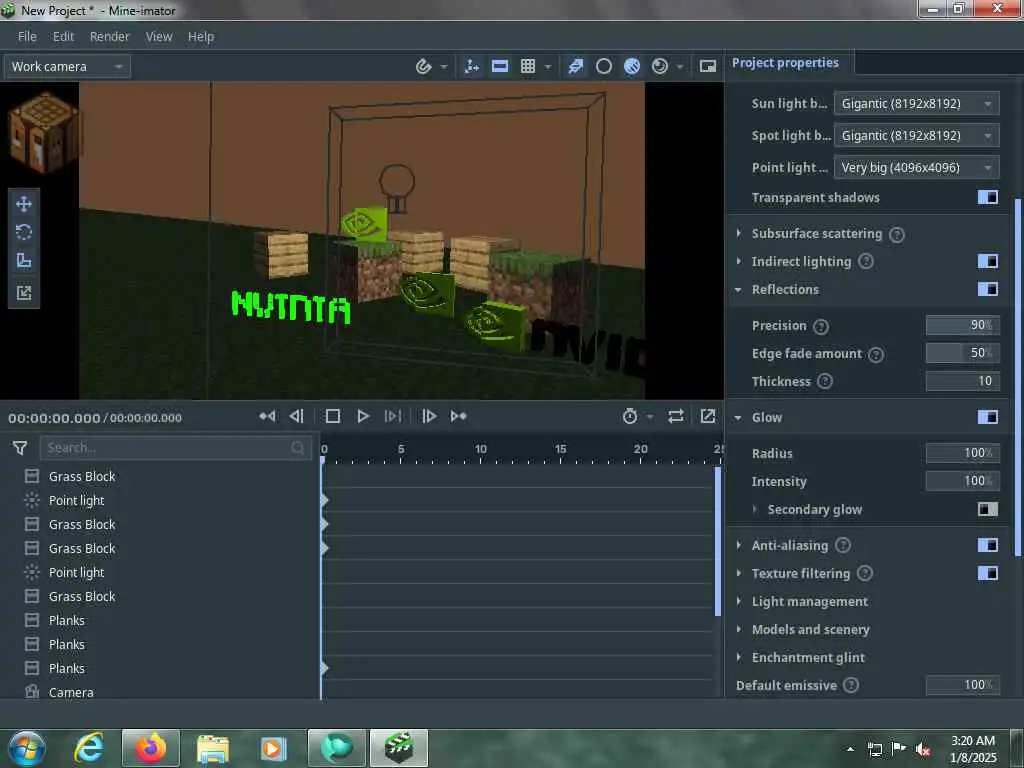The image size is (1024, 768).
Task: Adjust the Glow Radius slider
Action: pyautogui.click(x=963, y=453)
